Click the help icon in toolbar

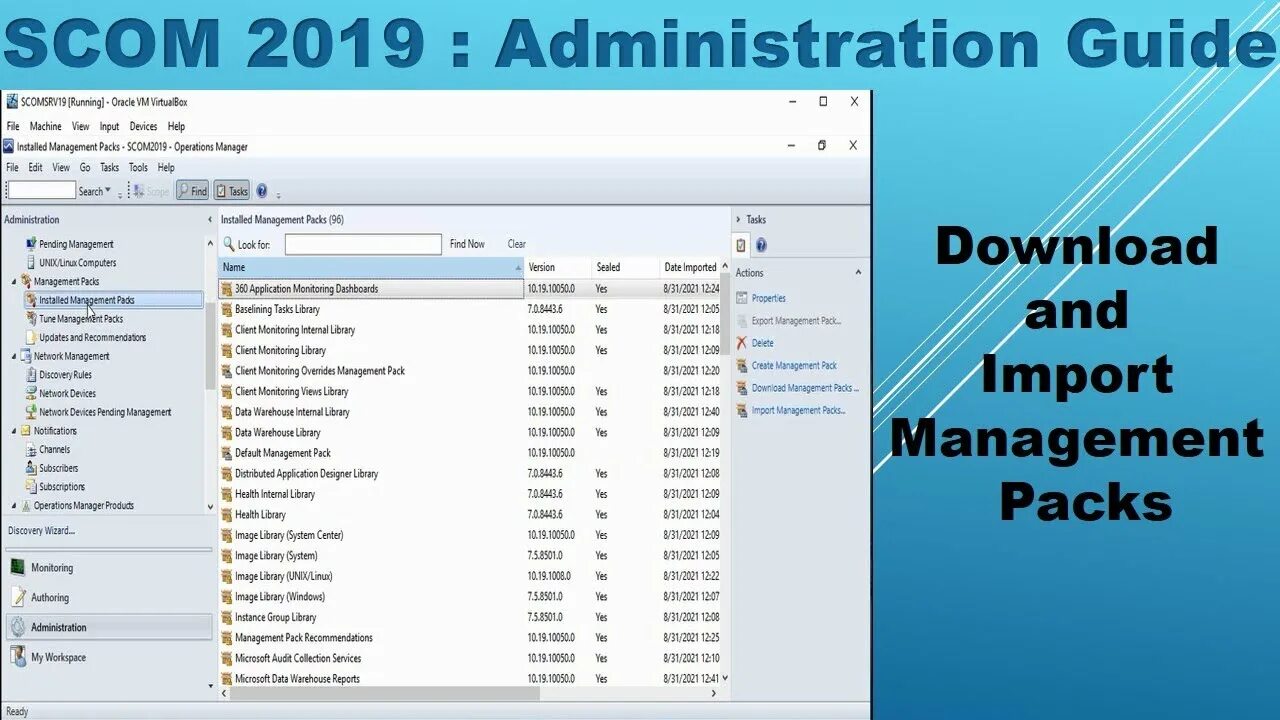pos(262,191)
